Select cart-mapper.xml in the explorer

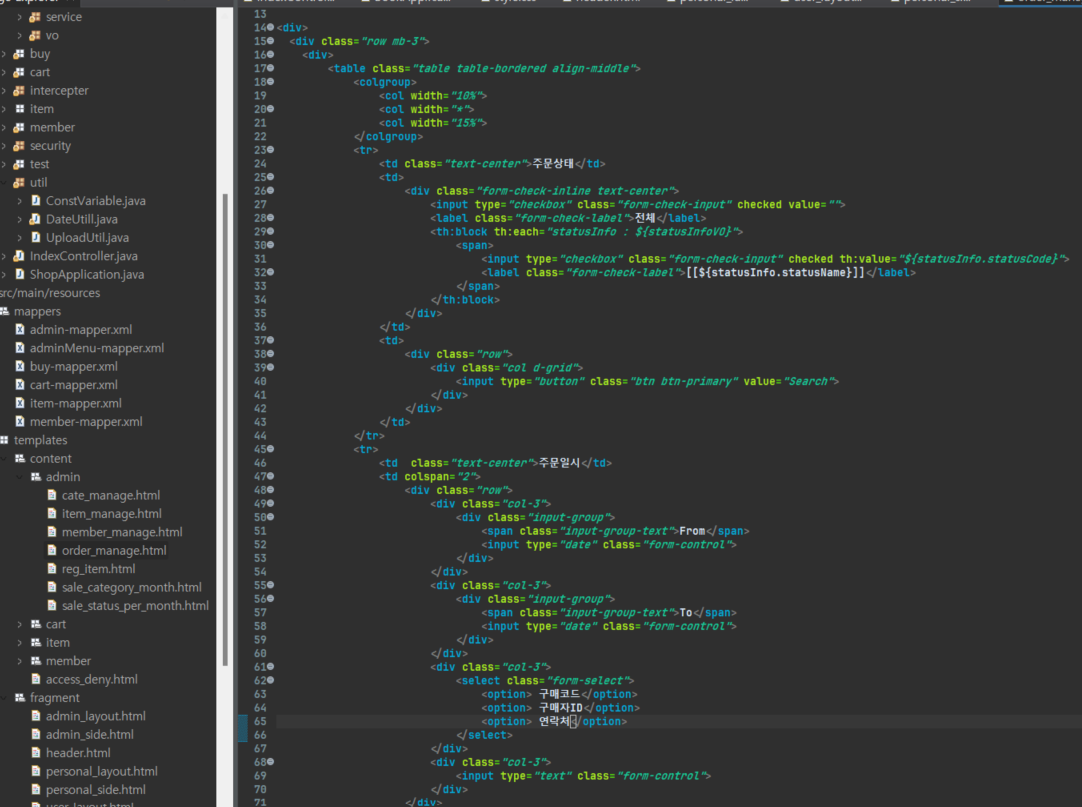tap(73, 385)
